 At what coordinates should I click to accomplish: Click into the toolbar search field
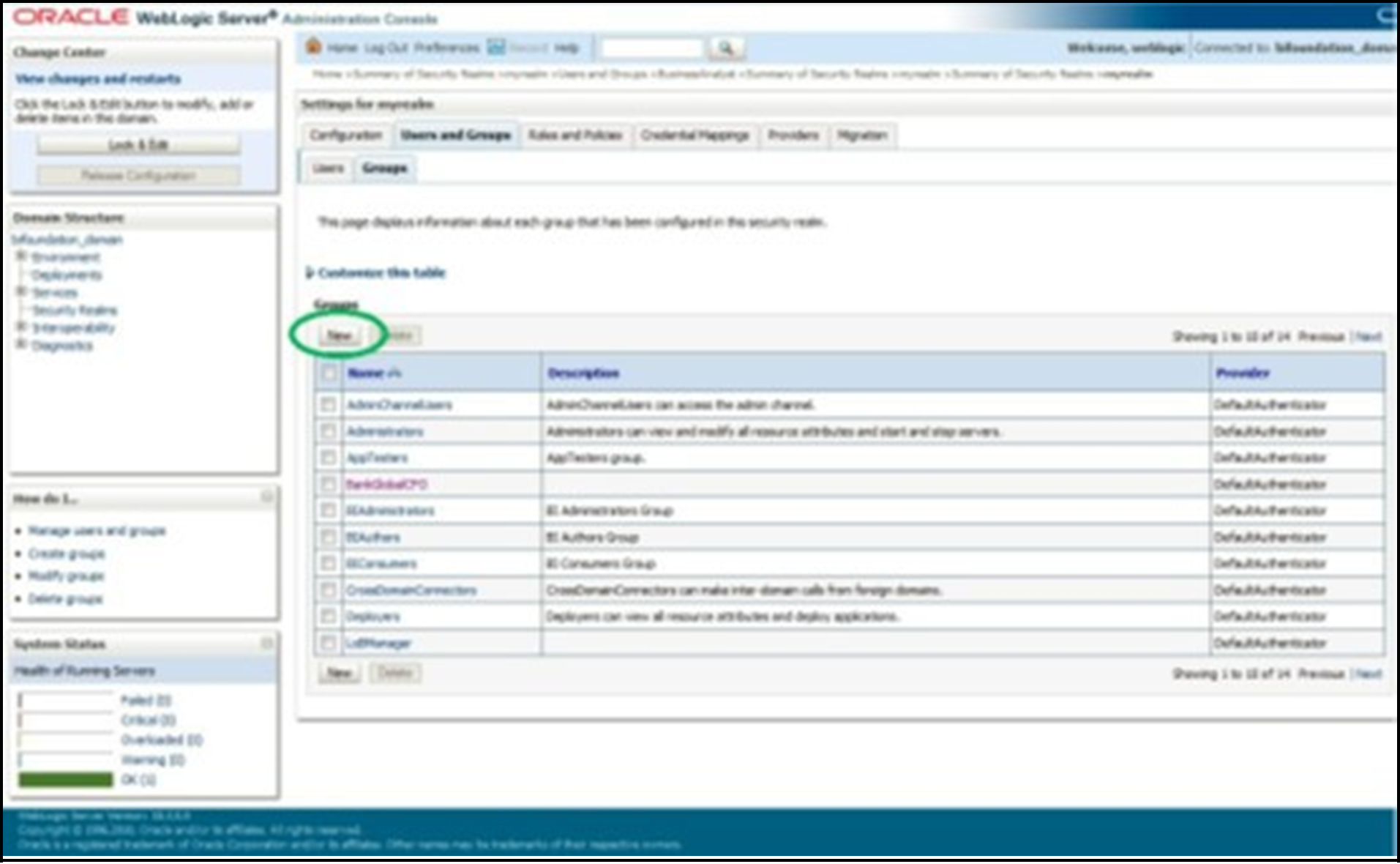click(x=651, y=48)
